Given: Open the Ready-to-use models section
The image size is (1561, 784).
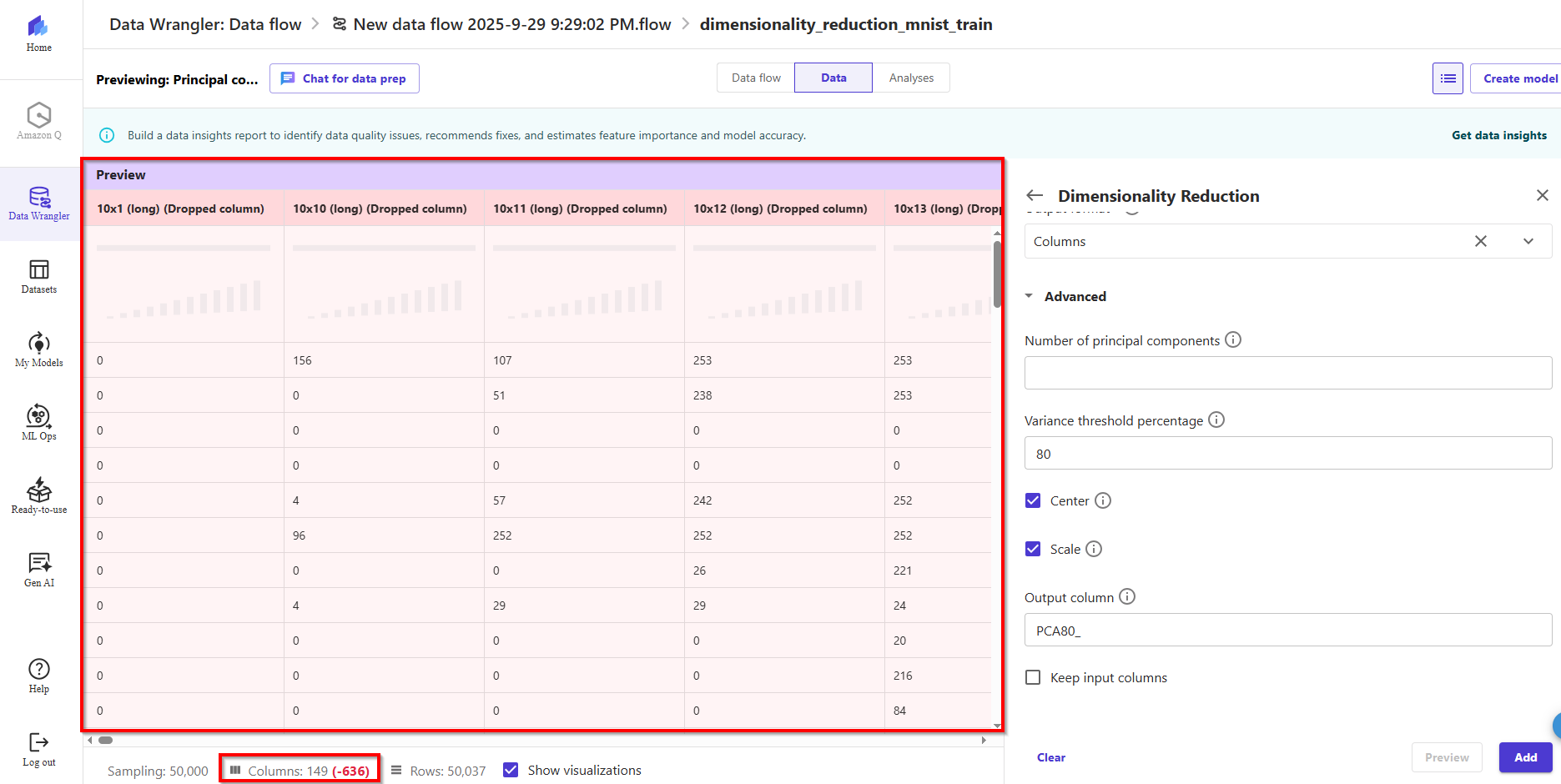Looking at the screenshot, I should (x=39, y=495).
